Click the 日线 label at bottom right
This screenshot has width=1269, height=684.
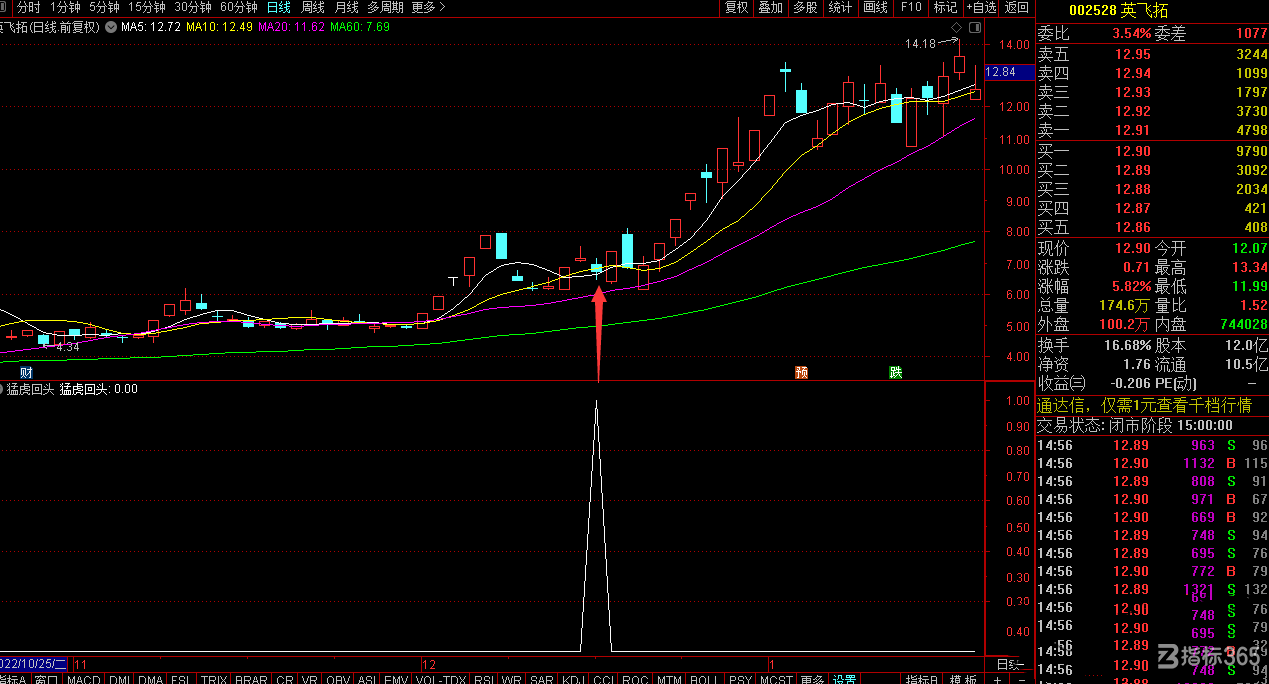(x=1009, y=664)
